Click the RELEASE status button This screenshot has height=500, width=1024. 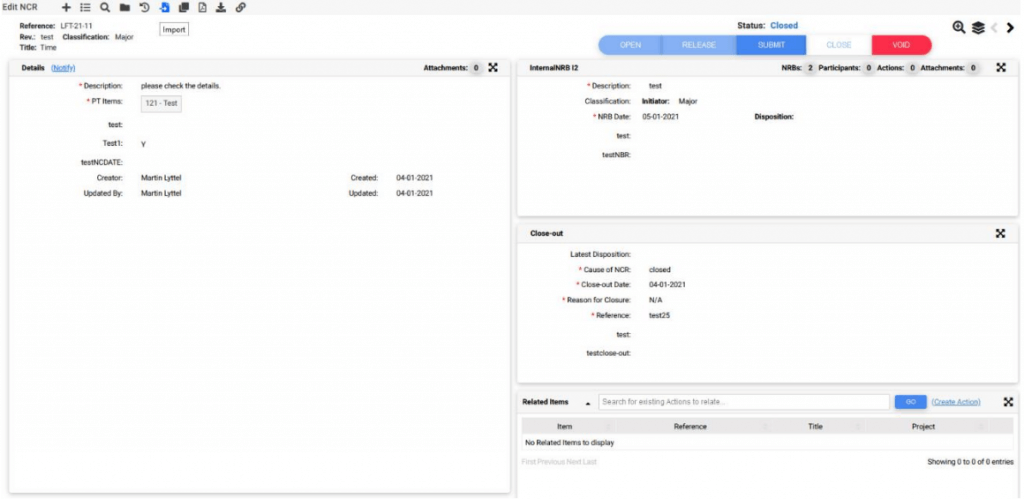[x=699, y=45]
